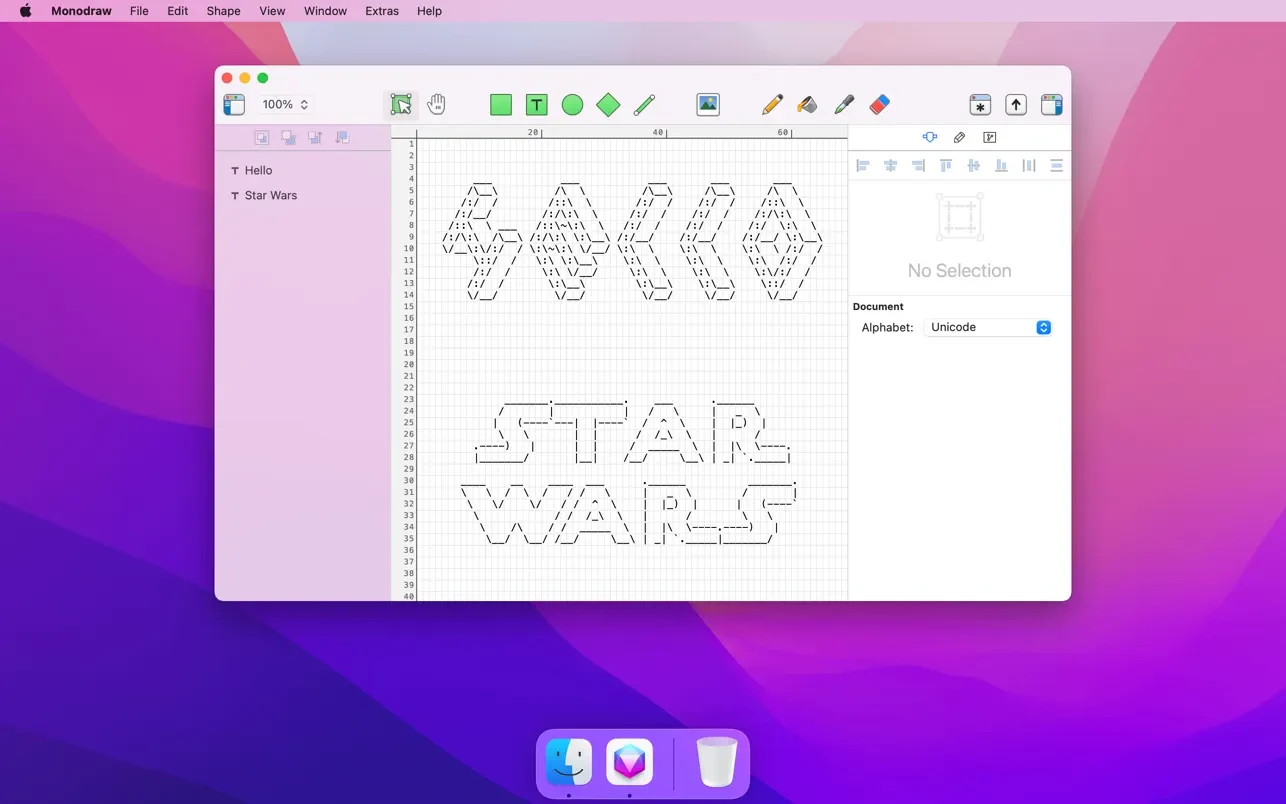The height and width of the screenshot is (804, 1286).
Task: Select the Hello layer in sidebar
Action: pos(258,170)
